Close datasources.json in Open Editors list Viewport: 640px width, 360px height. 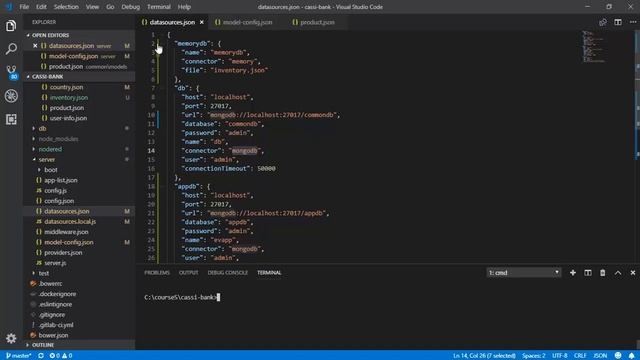pos(35,46)
